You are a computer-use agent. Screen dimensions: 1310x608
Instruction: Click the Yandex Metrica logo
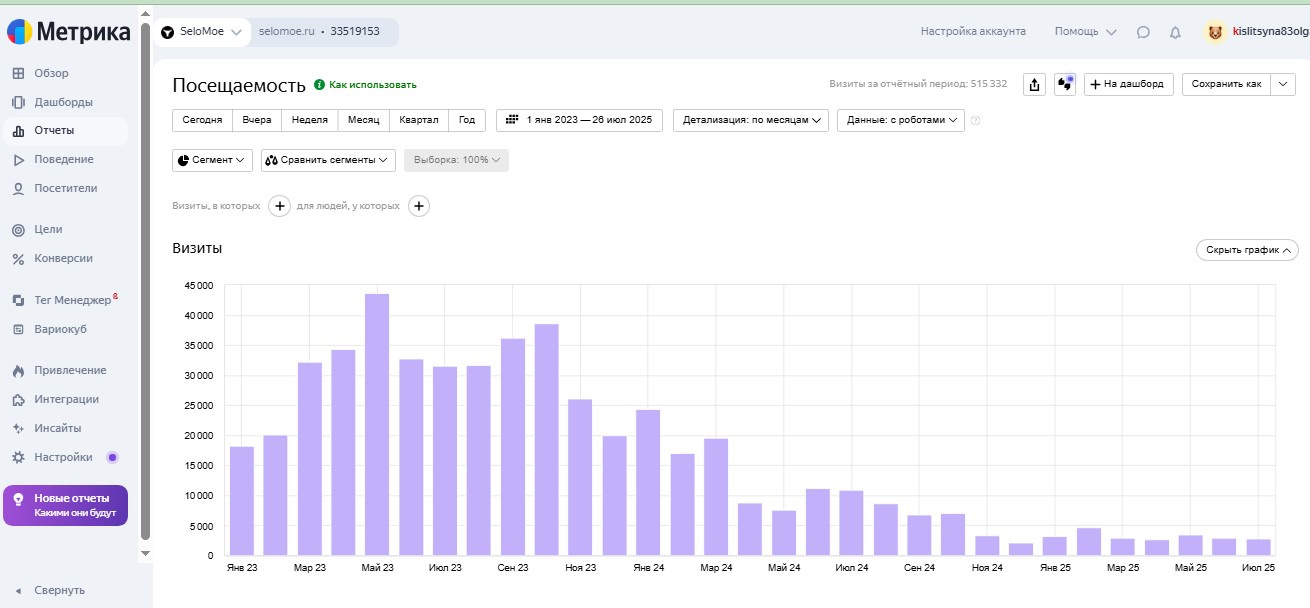tap(69, 32)
